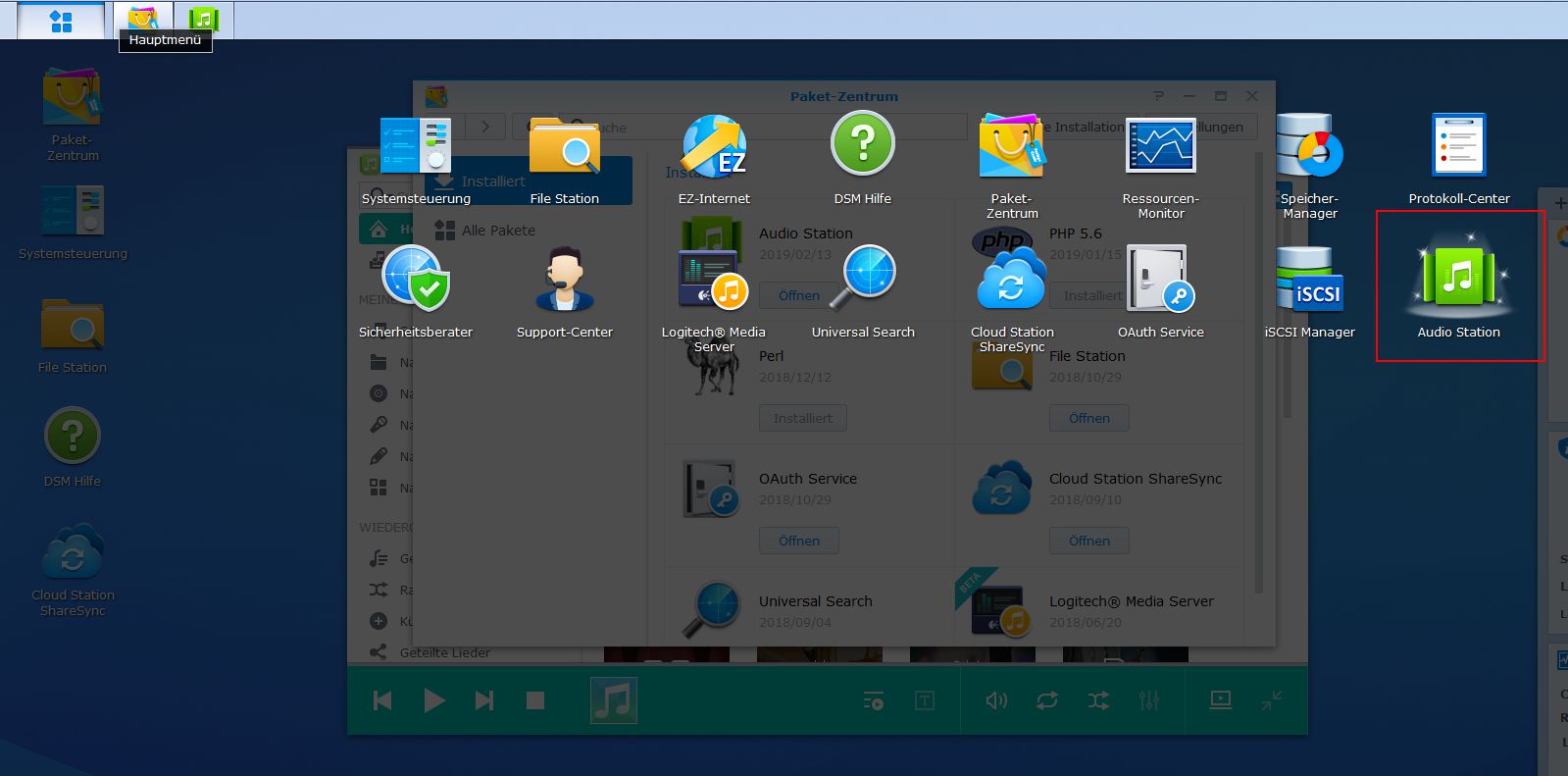Launch Logitech Media Server from main menu
This screenshot has height=776, width=1568.
pyautogui.click(x=714, y=299)
